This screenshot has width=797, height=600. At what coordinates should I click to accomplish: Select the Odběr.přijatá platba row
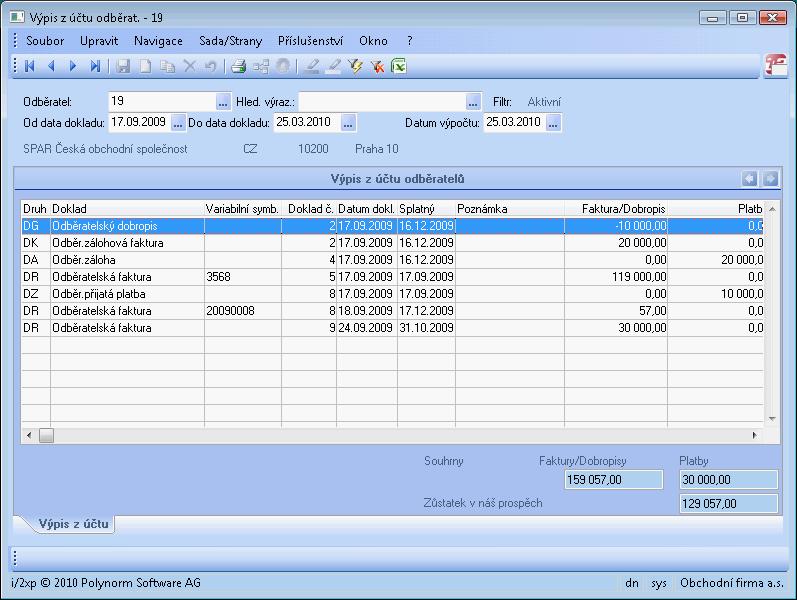tap(392, 294)
